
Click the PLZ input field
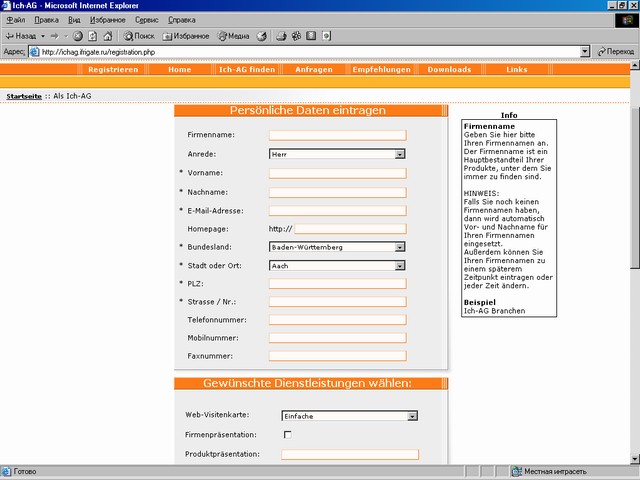tap(338, 284)
